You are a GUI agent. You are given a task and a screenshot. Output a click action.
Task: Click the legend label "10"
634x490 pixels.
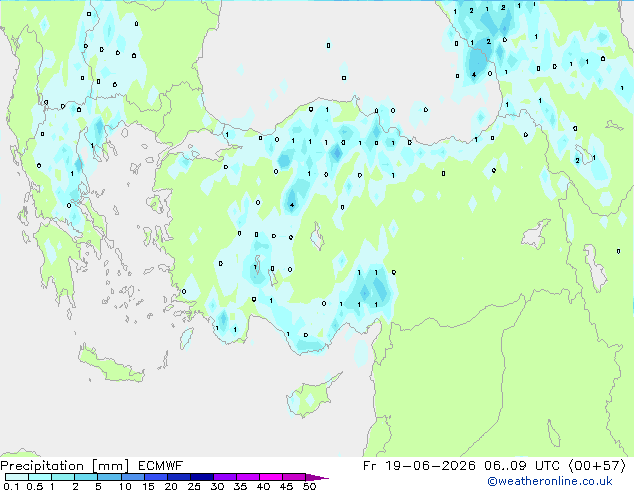point(125,486)
